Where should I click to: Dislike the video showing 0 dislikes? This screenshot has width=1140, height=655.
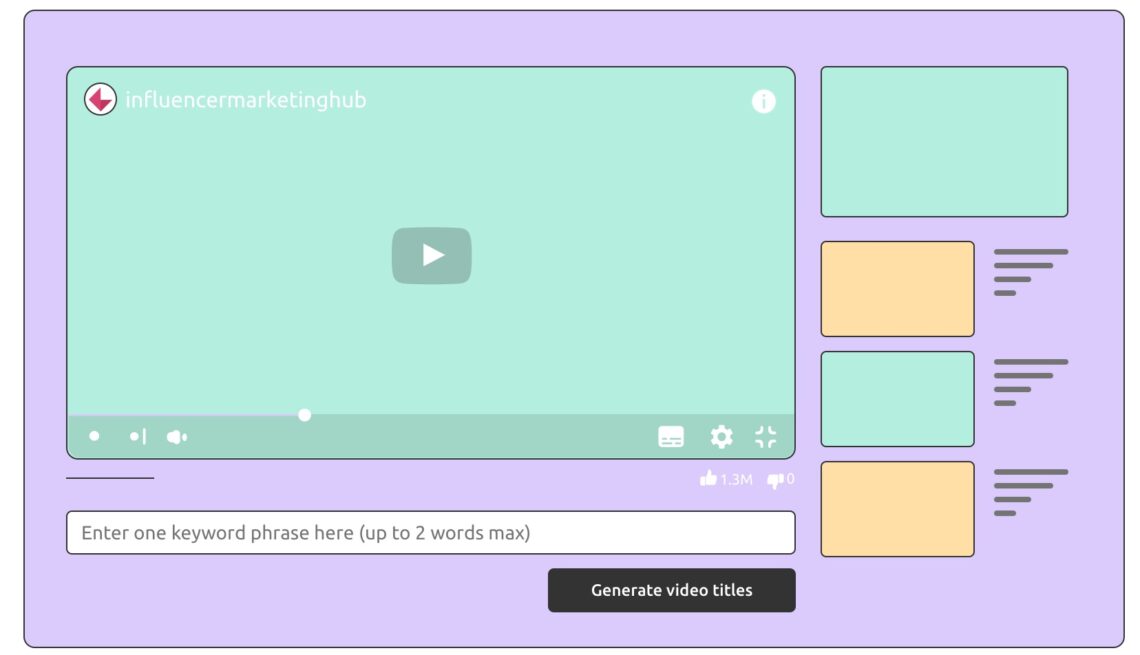(x=773, y=479)
